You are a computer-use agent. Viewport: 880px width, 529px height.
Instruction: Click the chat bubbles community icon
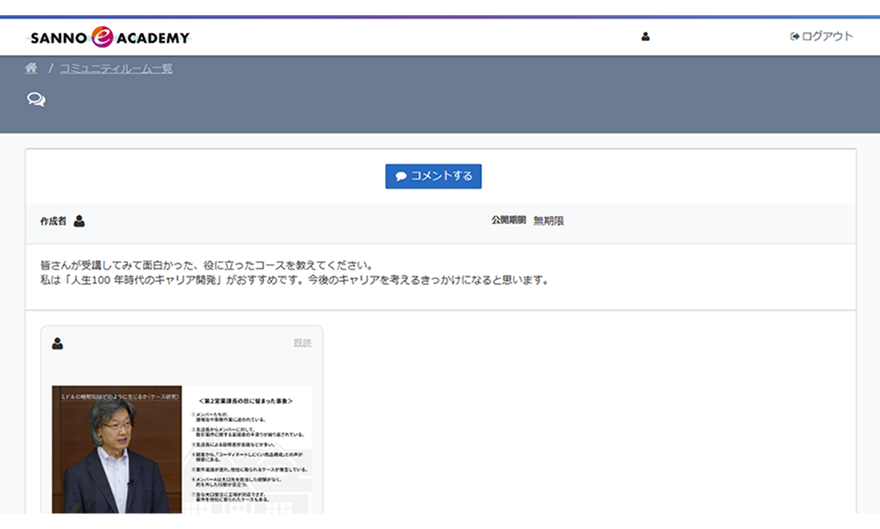(36, 99)
